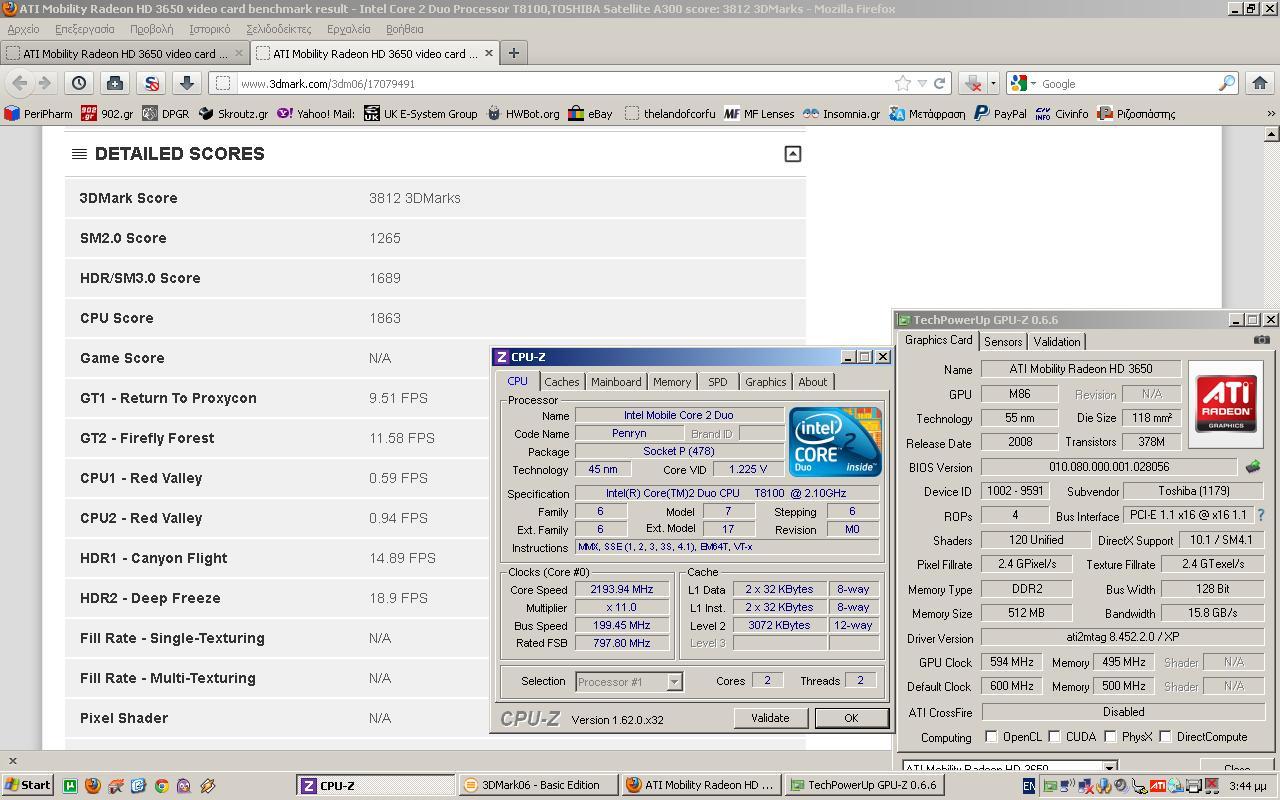The image size is (1280, 800).
Task: Open the eBay bookmark
Action: (590, 114)
